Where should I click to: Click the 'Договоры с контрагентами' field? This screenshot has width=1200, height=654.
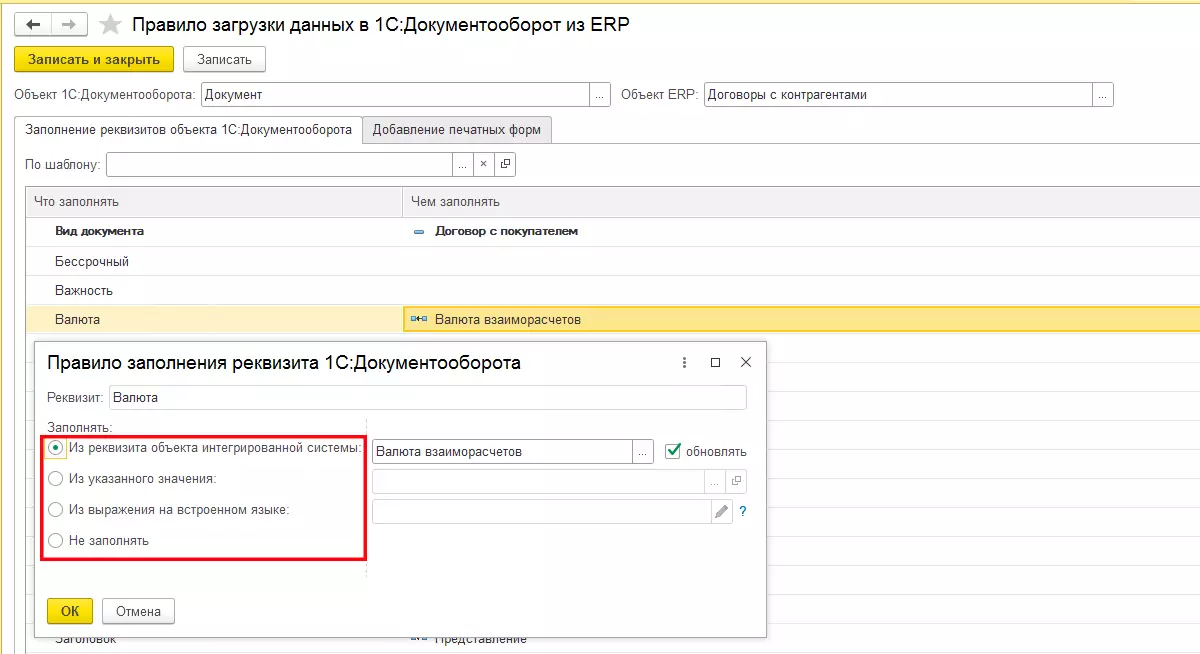click(x=898, y=95)
